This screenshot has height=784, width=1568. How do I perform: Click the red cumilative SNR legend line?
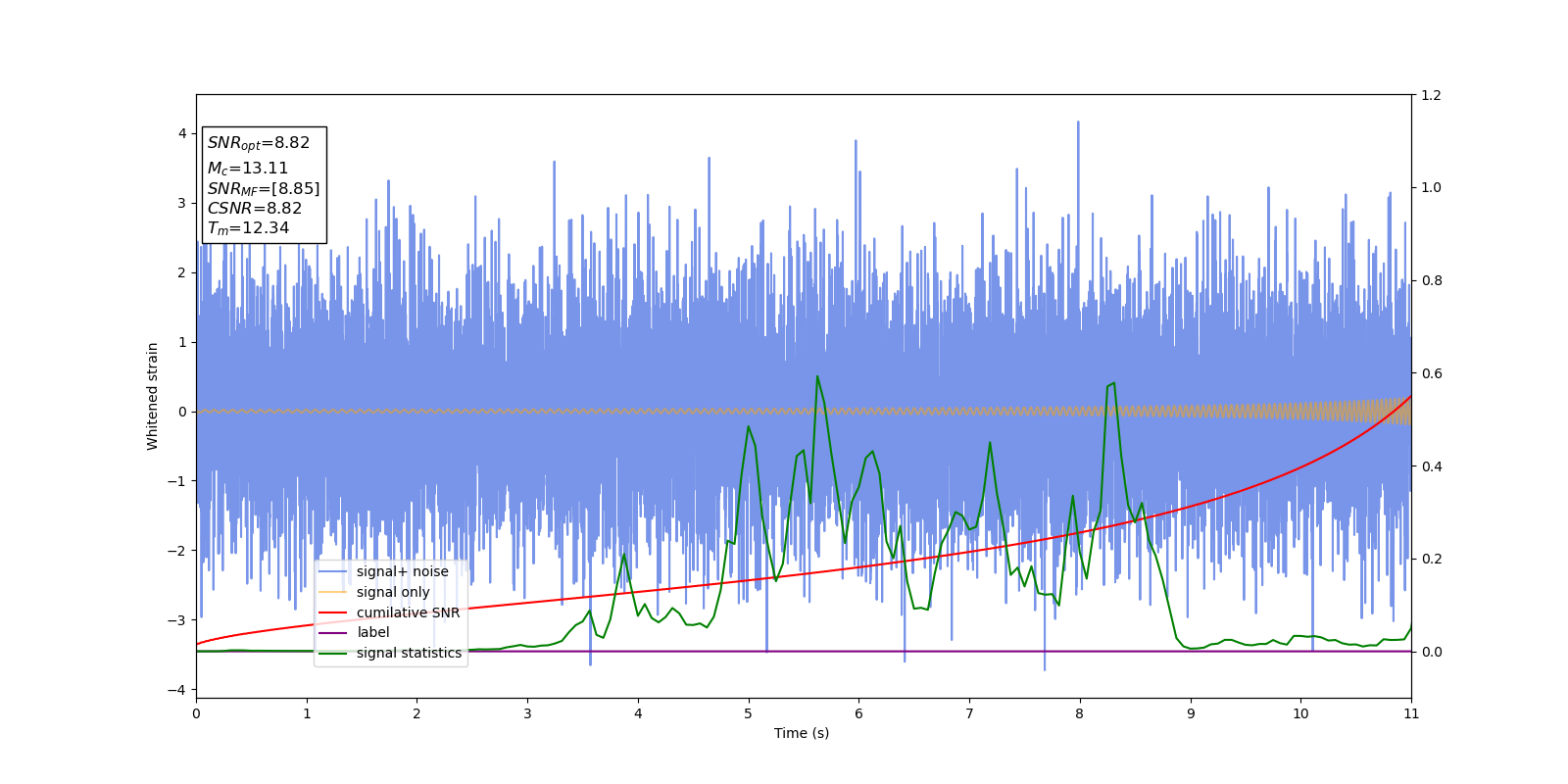point(333,612)
